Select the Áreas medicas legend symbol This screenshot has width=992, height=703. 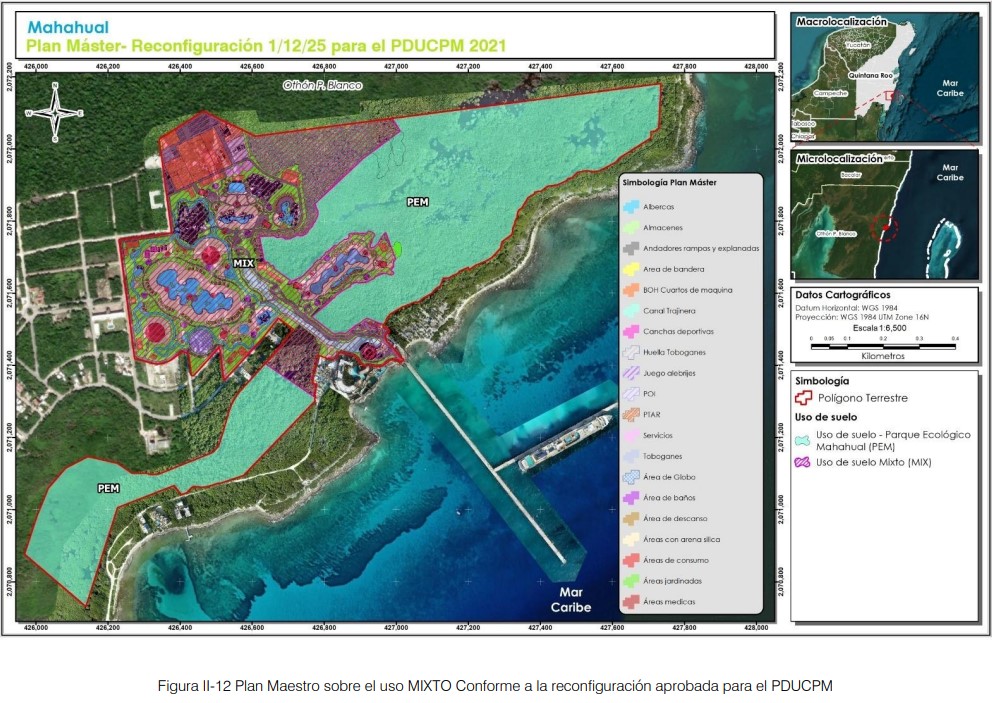(x=631, y=602)
